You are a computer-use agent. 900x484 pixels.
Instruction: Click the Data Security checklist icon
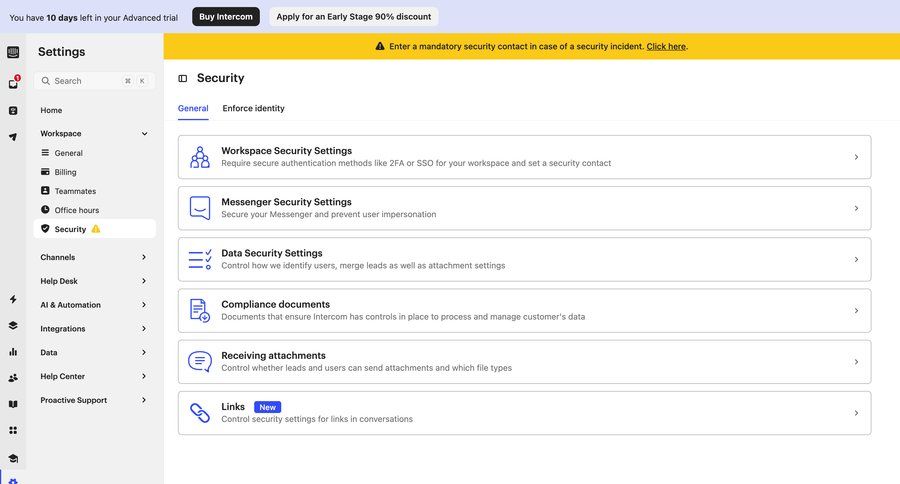[200, 259]
